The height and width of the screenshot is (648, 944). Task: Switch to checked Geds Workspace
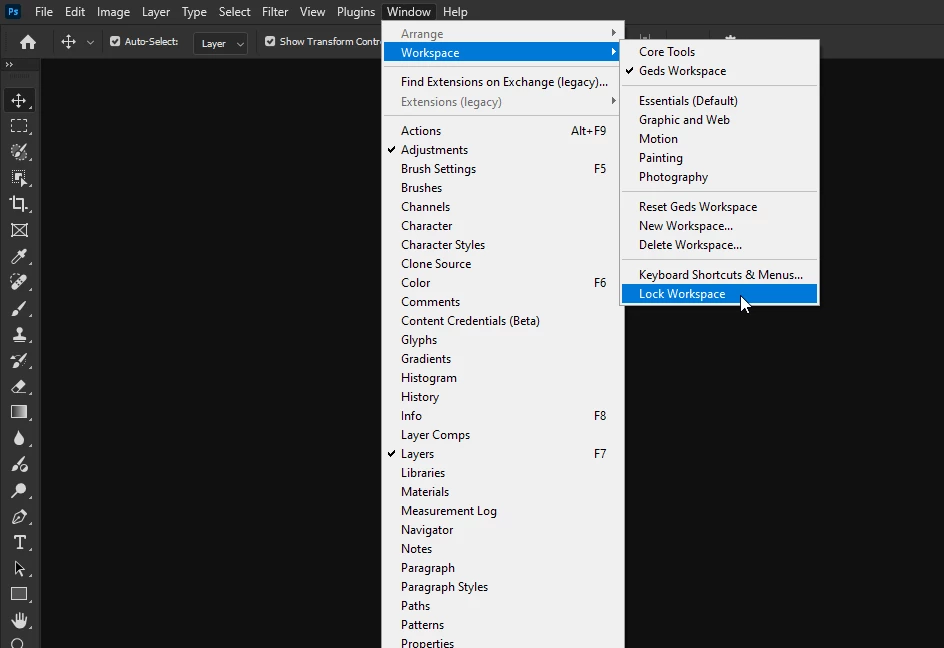[x=719, y=71]
